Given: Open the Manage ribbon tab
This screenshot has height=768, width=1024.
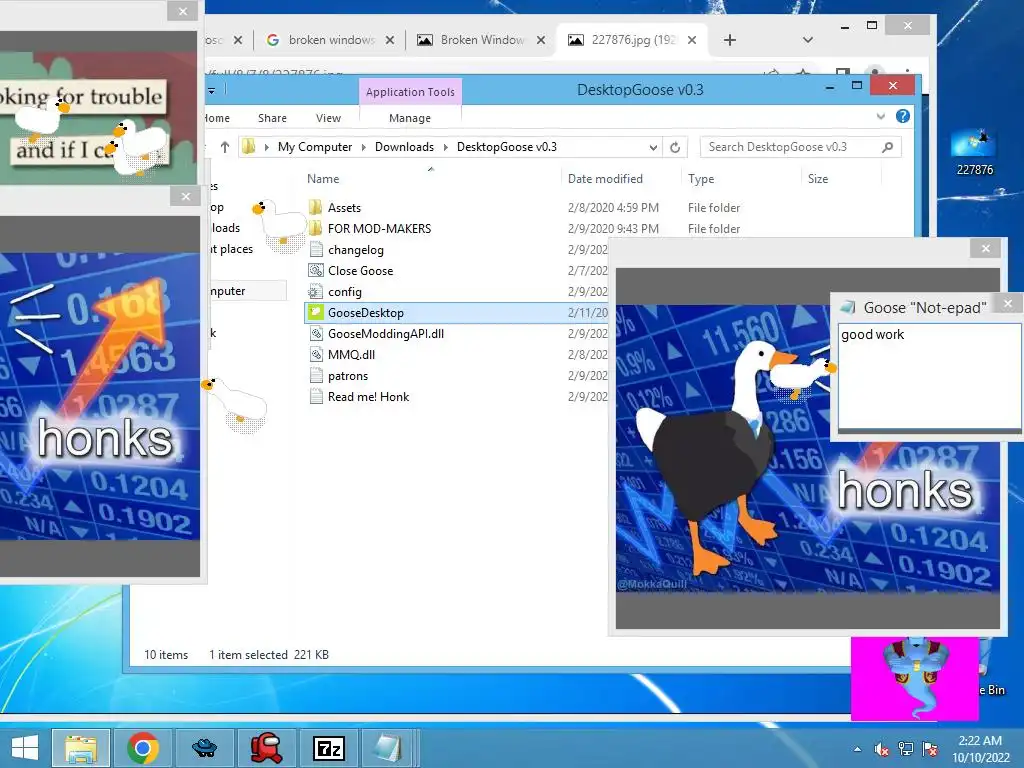Looking at the screenshot, I should point(410,118).
